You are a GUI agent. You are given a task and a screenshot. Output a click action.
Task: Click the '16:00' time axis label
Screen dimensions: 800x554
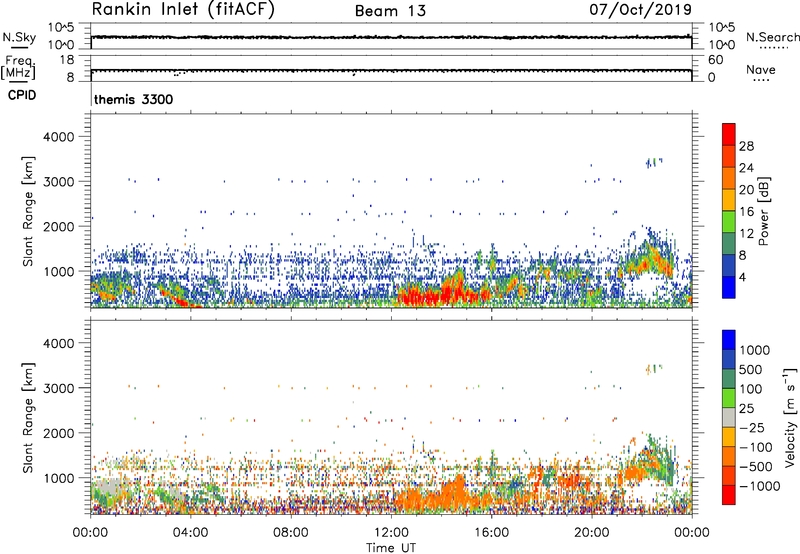pyautogui.click(x=491, y=533)
